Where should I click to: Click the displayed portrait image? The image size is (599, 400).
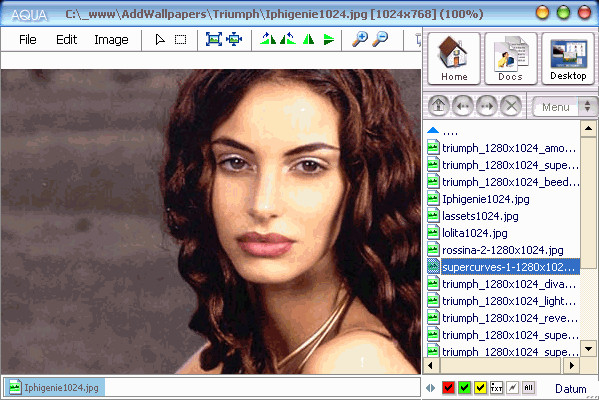pyautogui.click(x=211, y=222)
